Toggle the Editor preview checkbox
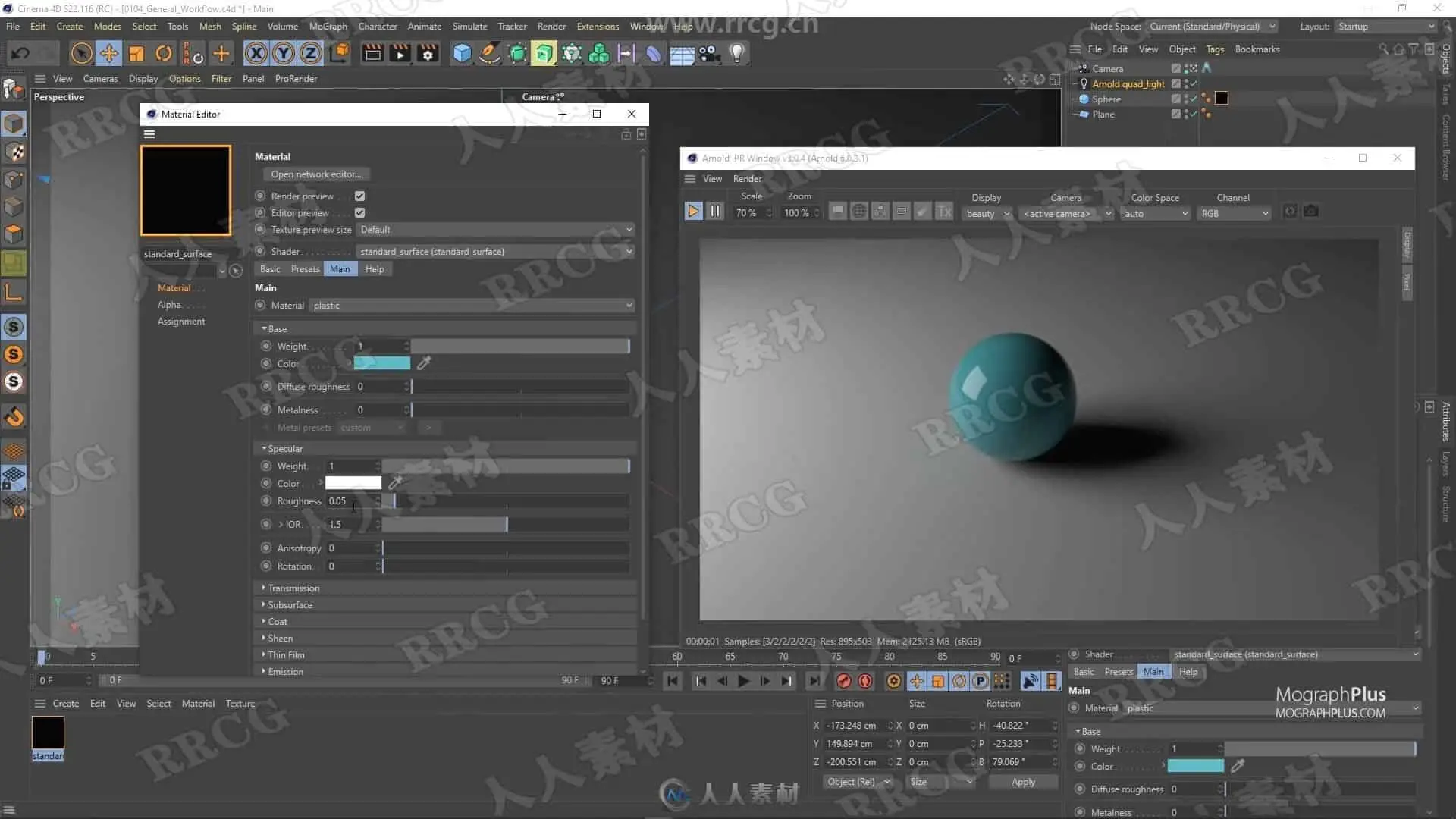Screen dimensions: 1456x819 [x=360, y=213]
